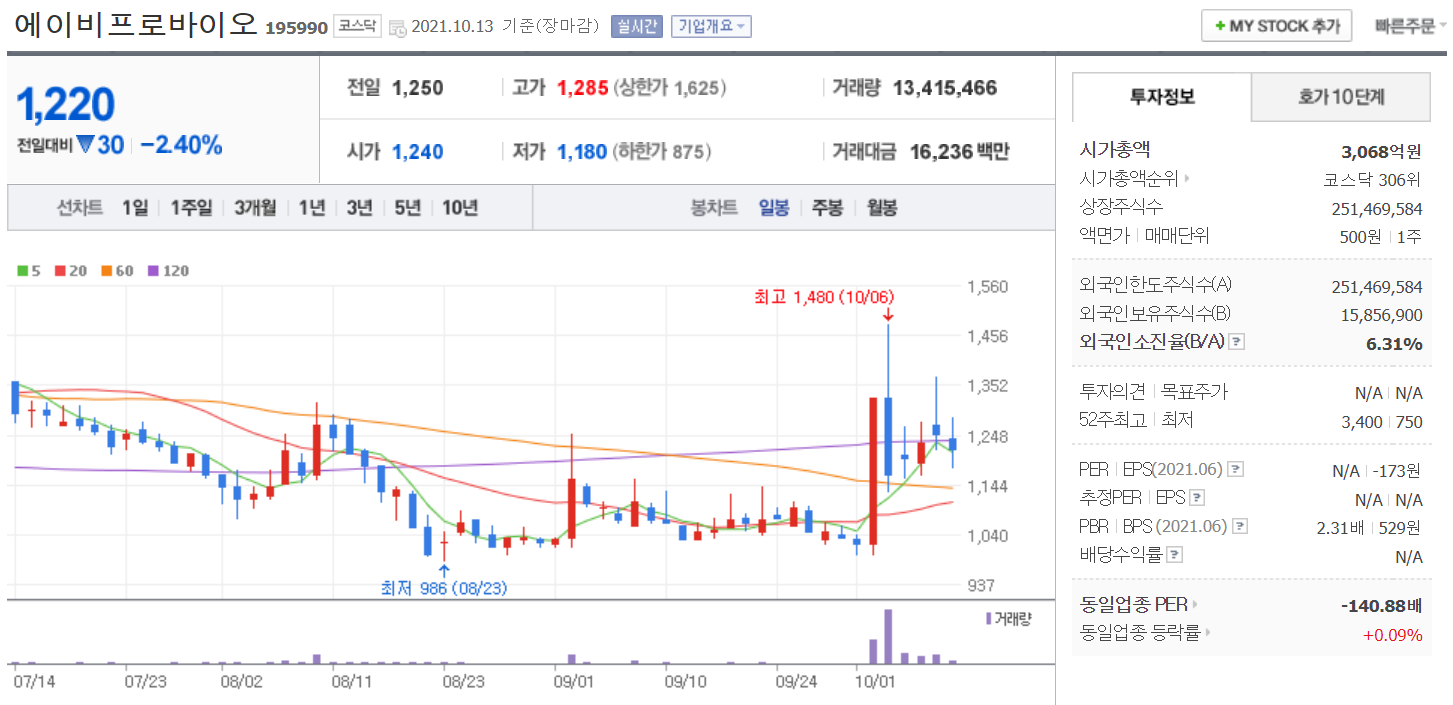Click the 코스닥 306위 ranking value
The width and height of the screenshot is (1453, 705).
click(1372, 180)
